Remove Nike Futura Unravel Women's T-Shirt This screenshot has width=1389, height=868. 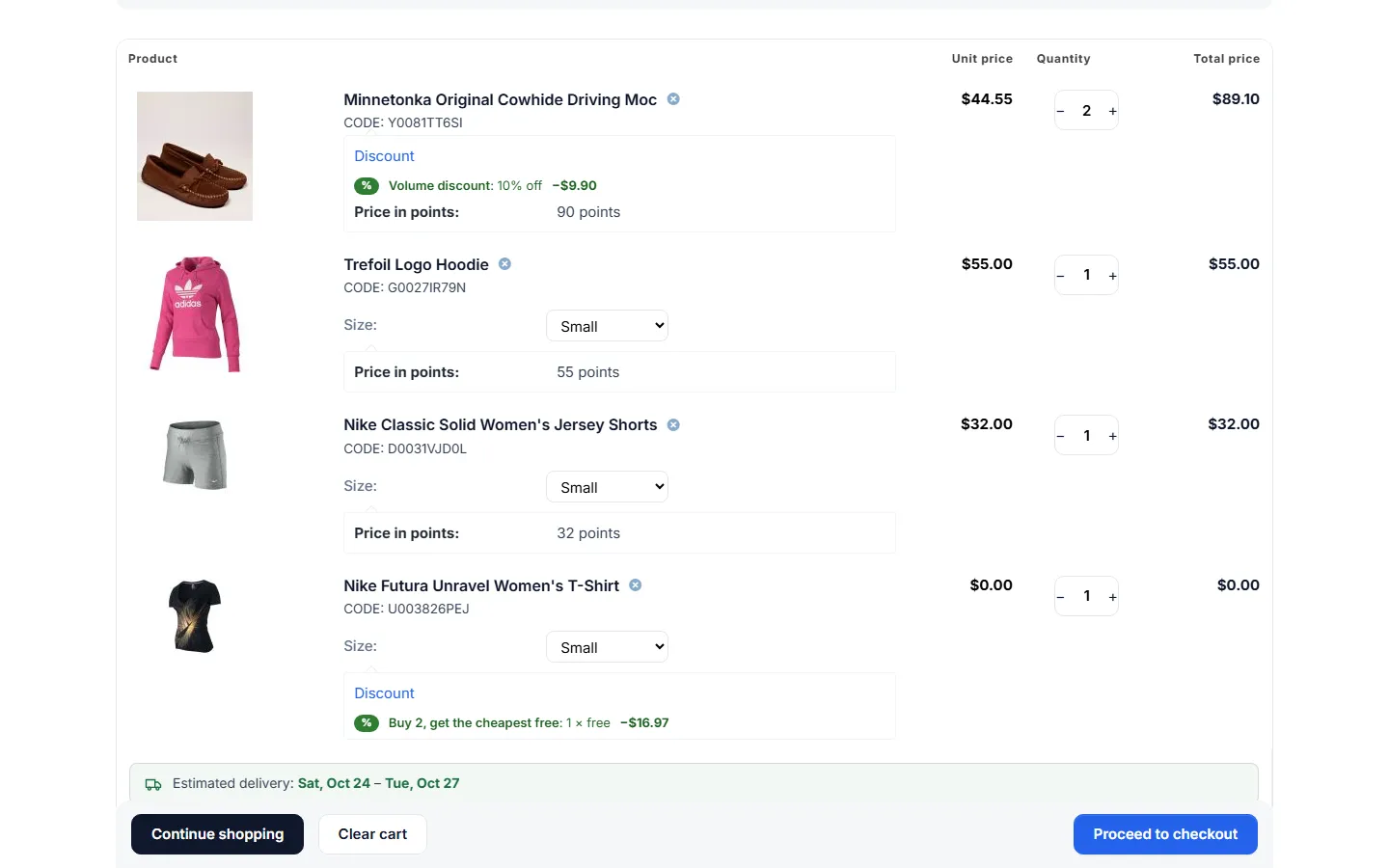point(636,585)
